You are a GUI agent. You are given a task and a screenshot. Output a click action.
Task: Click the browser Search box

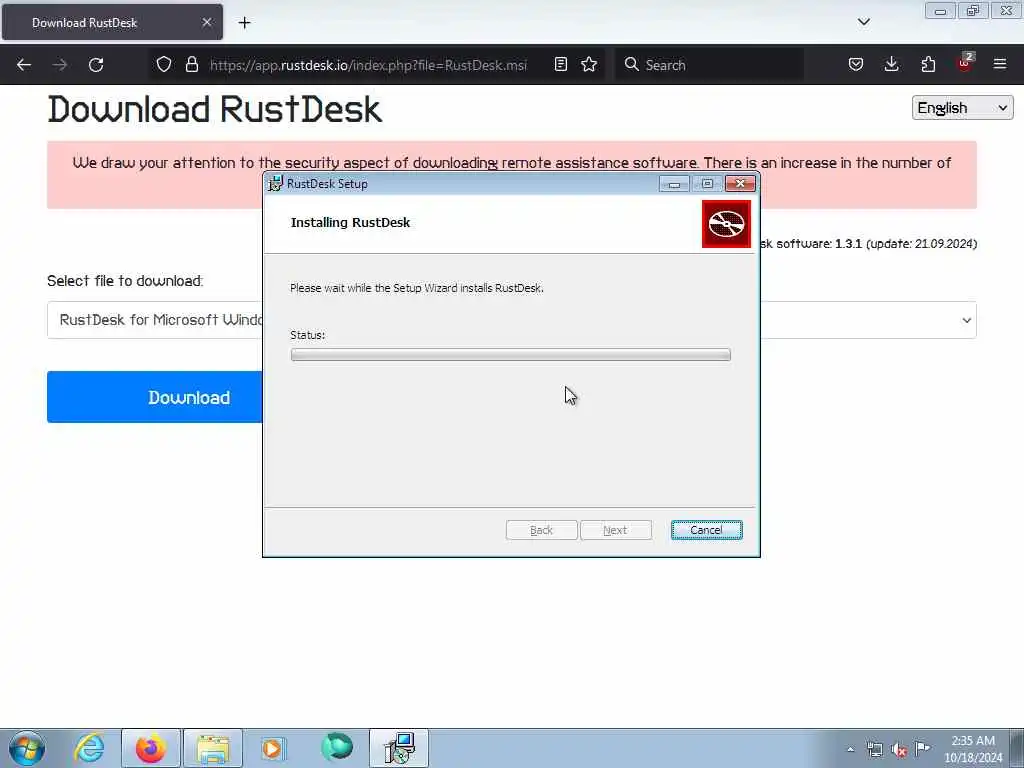tap(709, 65)
